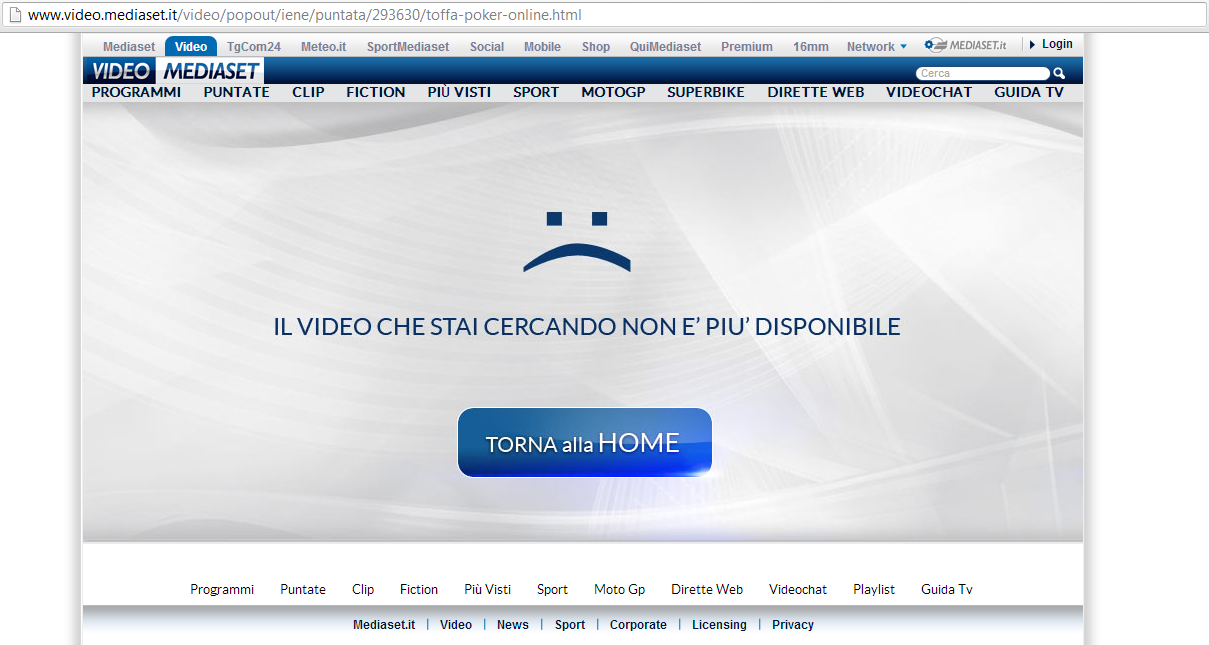Open GUIDA TV in main navigation
This screenshot has width=1209, height=645.
[x=1029, y=92]
